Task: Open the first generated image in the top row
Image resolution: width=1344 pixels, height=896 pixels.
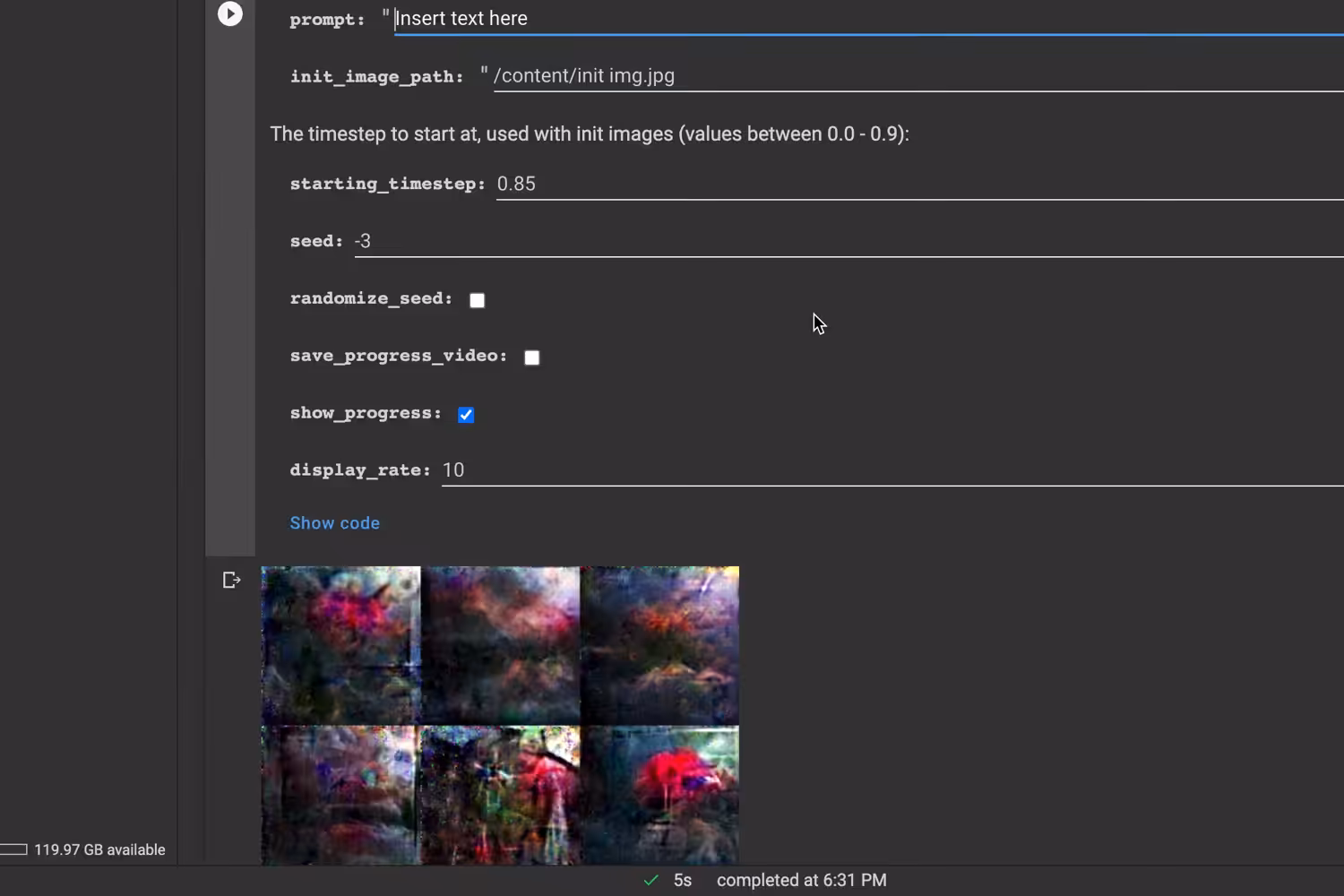Action: point(340,645)
